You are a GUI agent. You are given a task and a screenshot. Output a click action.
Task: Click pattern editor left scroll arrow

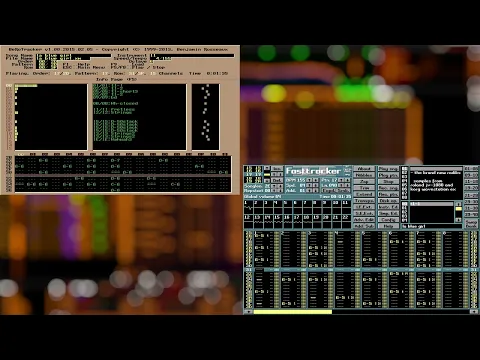pyautogui.click(x=248, y=312)
